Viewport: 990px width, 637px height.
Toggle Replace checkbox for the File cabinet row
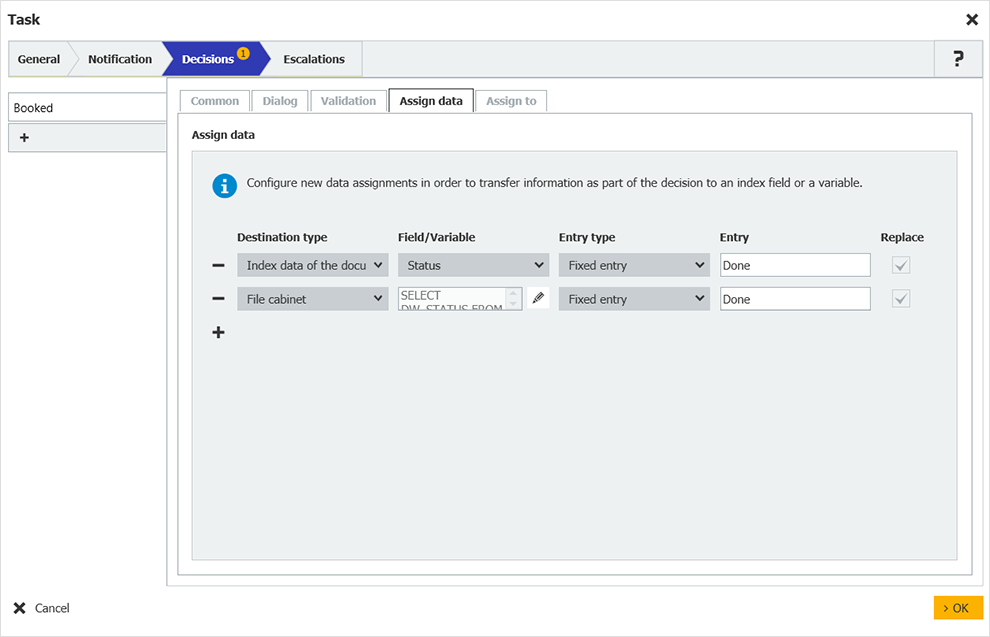pyautogui.click(x=899, y=298)
